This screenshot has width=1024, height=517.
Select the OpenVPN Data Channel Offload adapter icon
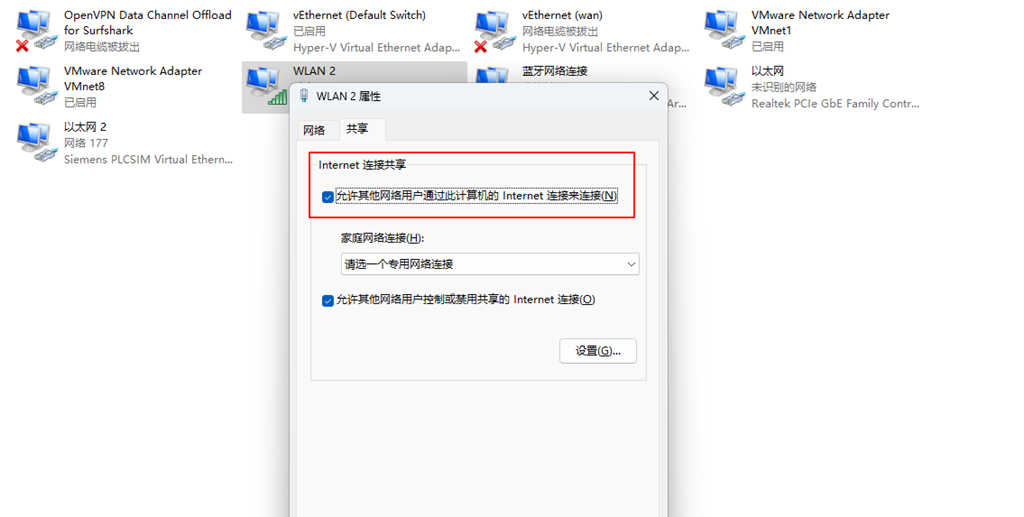tap(35, 31)
